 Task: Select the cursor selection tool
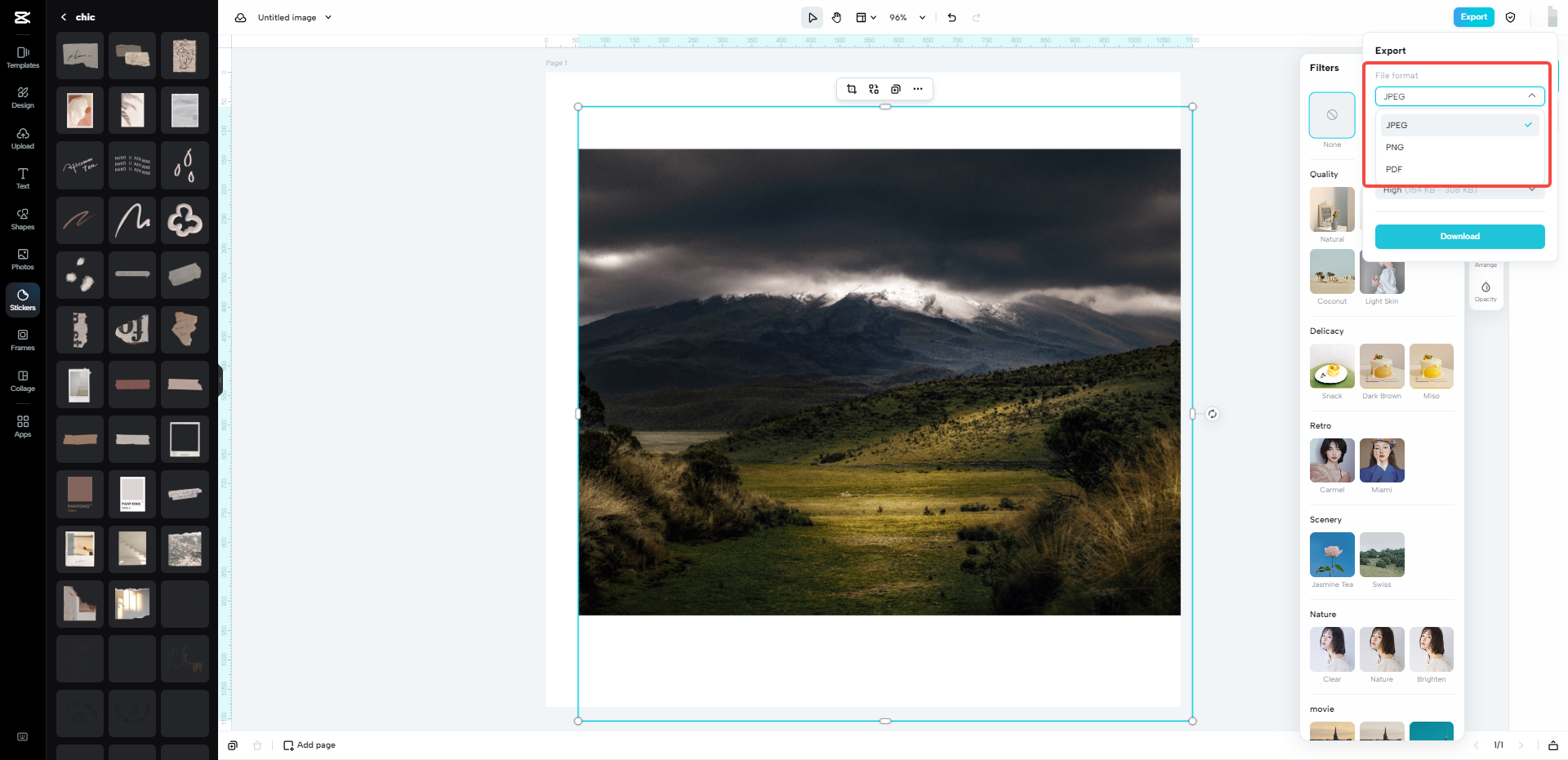(x=812, y=16)
